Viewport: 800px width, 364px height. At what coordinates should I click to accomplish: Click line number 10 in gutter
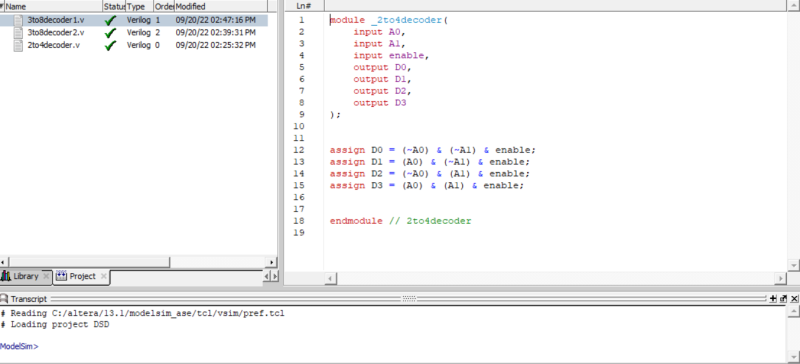[299, 126]
